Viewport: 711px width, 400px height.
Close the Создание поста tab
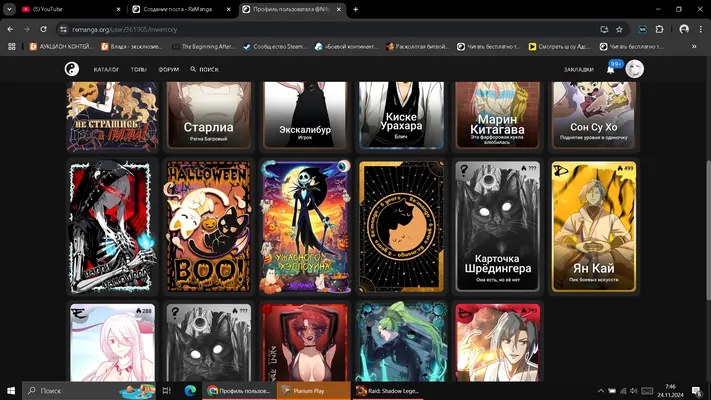click(x=229, y=9)
